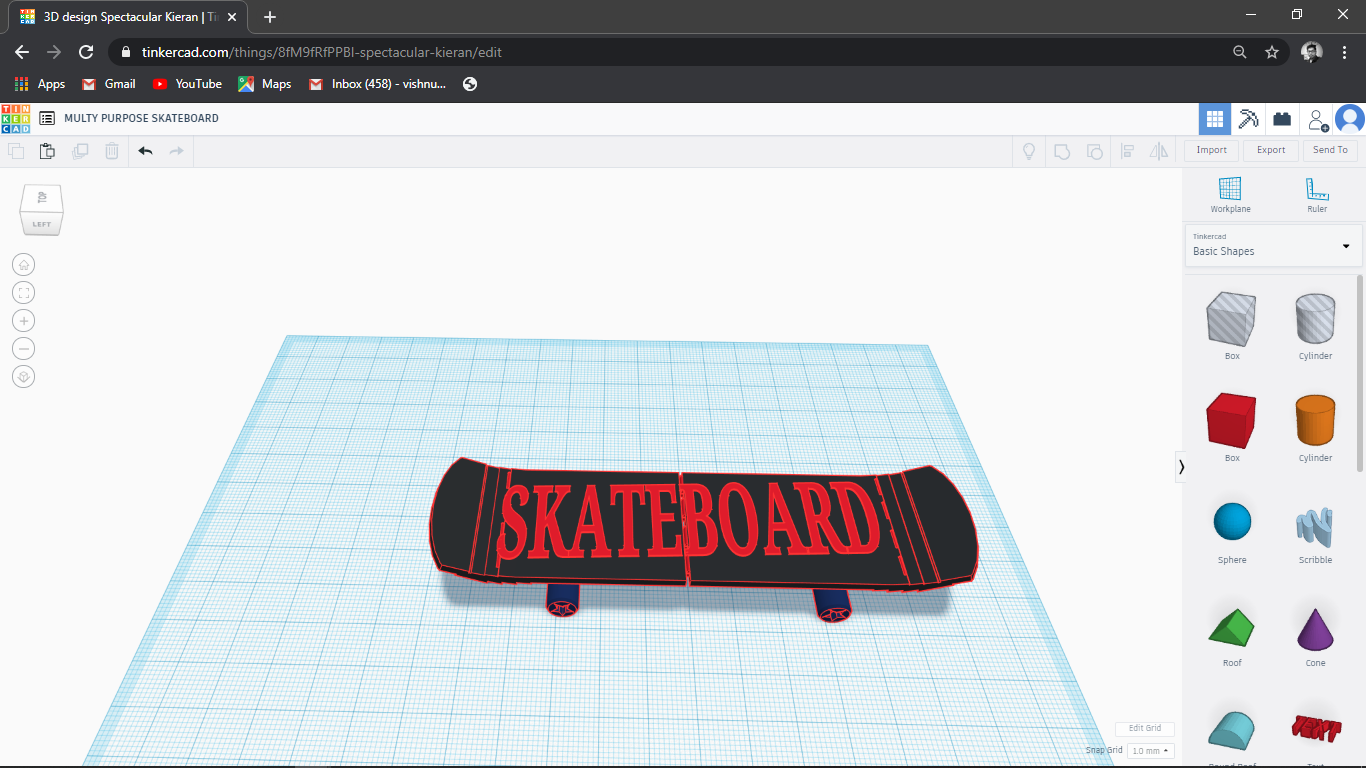This screenshot has height=768, width=1366.
Task: Expand the collapsed right panel chevron
Action: 1181,466
